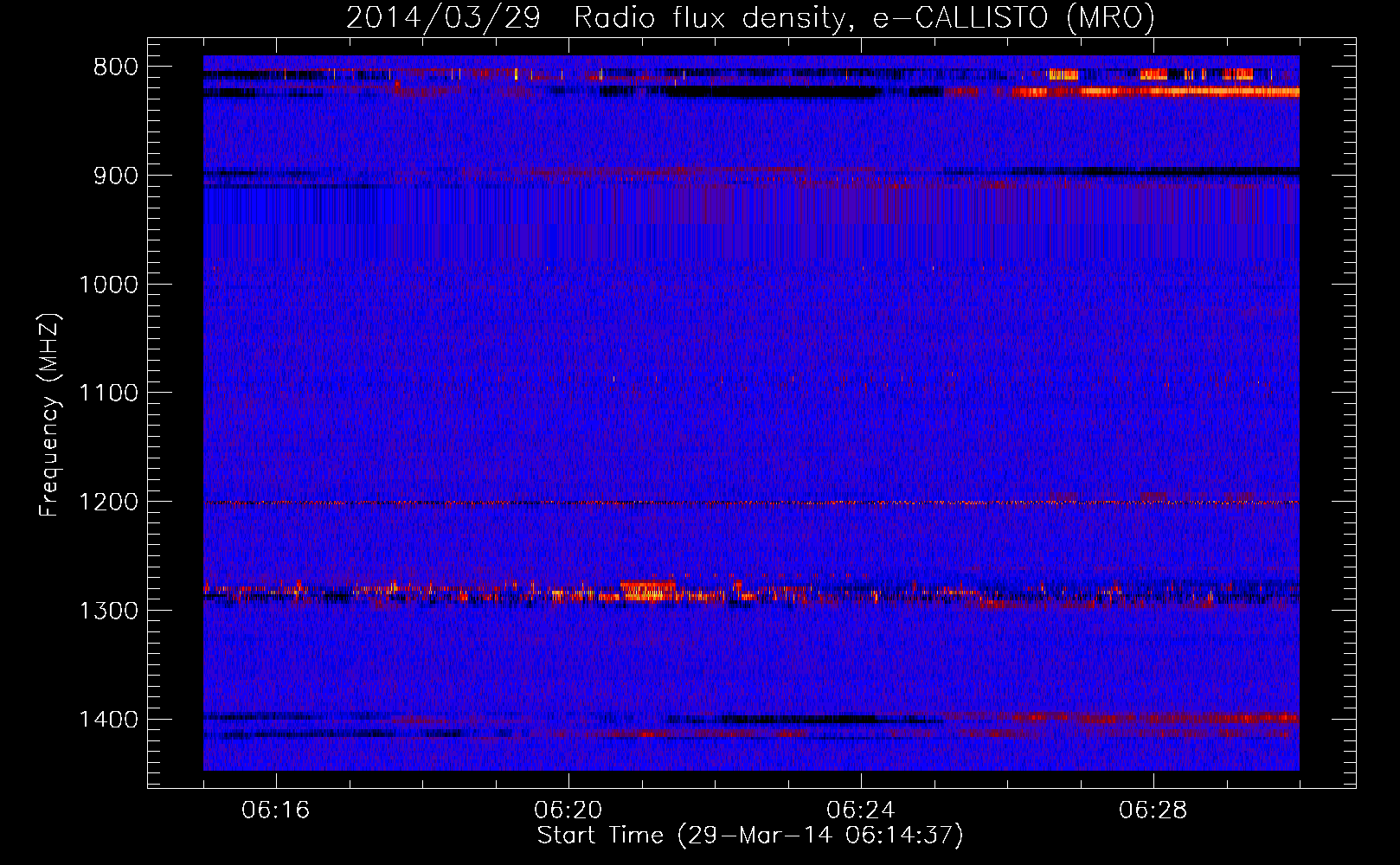
Task: Select the 1100 frequency axis label
Action: [108, 394]
